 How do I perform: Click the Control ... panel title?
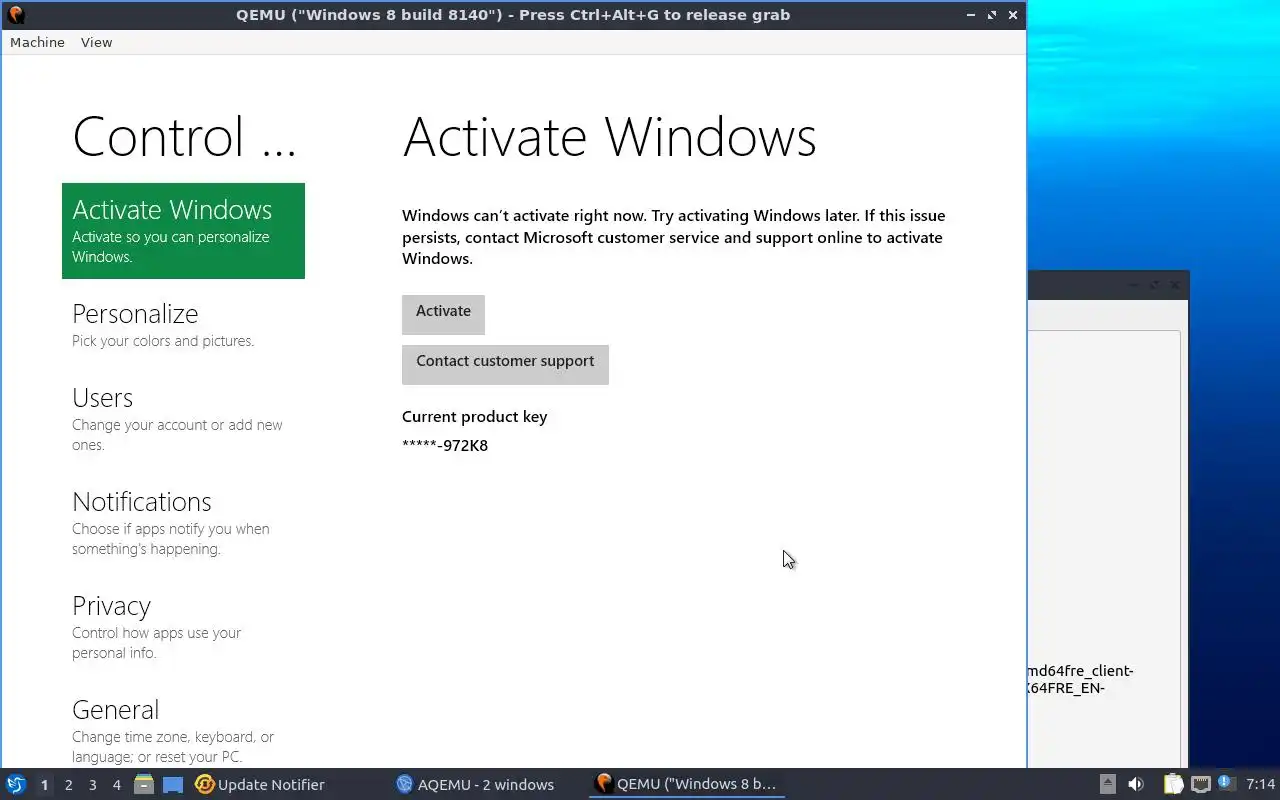[x=184, y=137]
